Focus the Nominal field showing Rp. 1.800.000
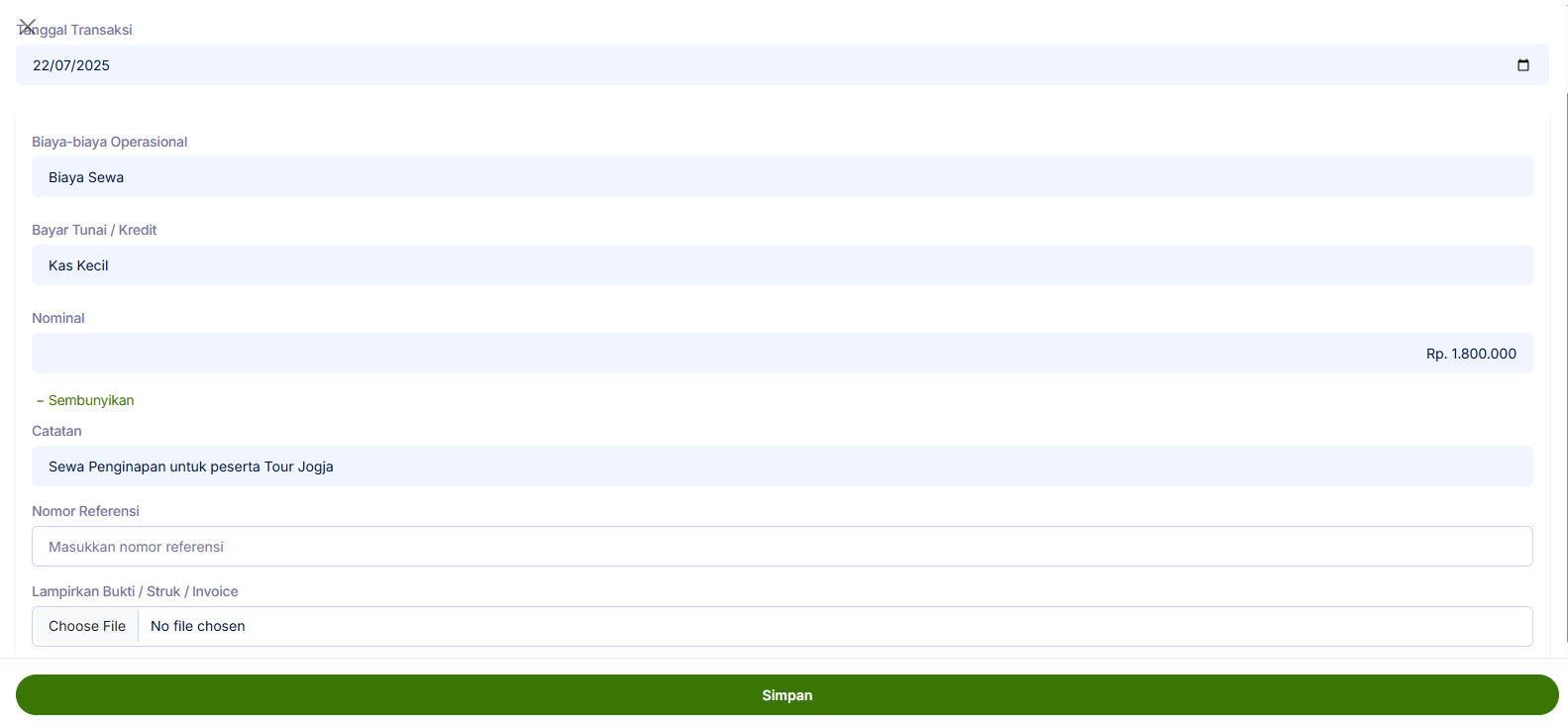The width and height of the screenshot is (1568, 726). (x=782, y=354)
